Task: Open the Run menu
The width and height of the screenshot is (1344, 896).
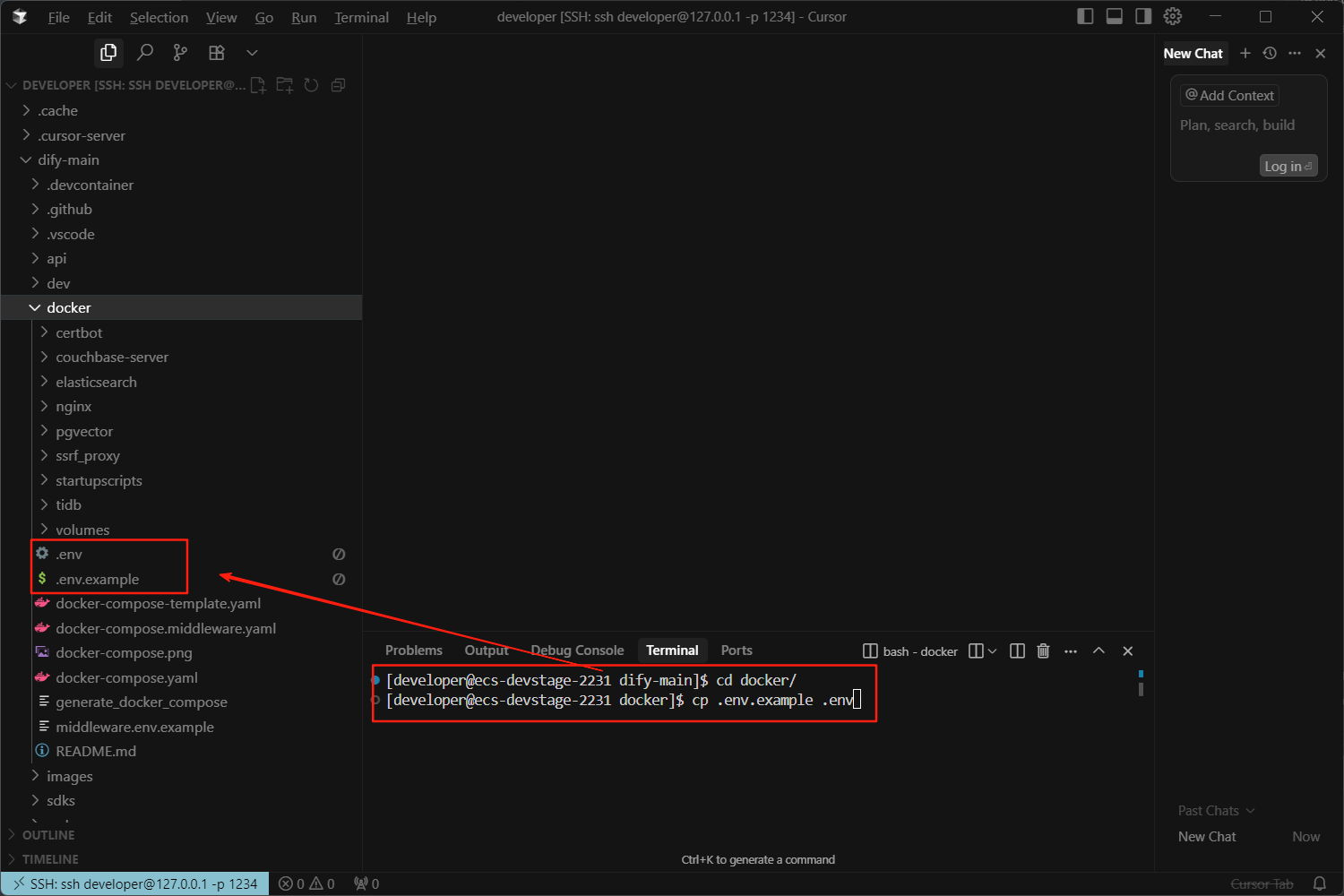Action: tap(304, 17)
